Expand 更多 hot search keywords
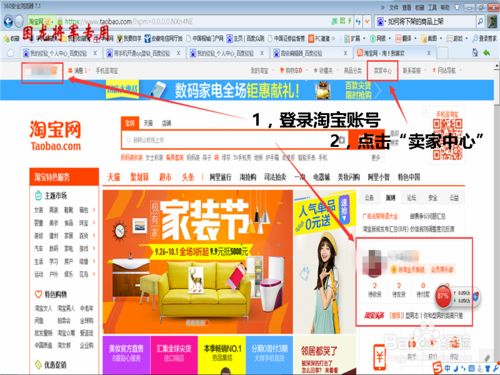 point(376,158)
